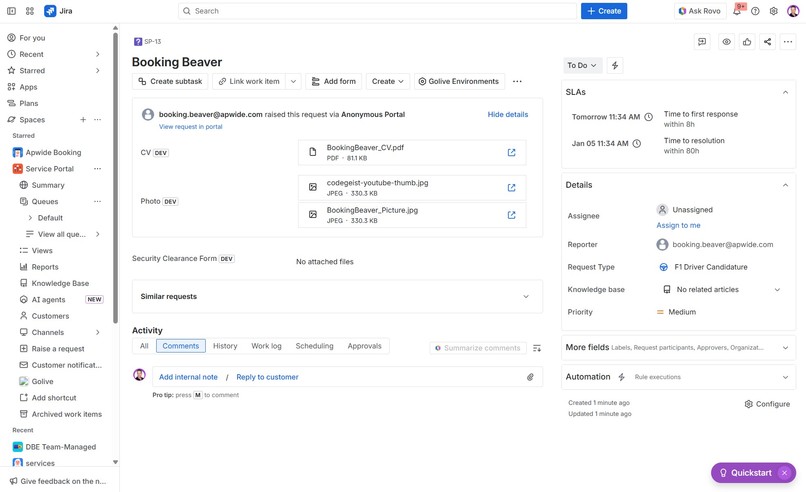Open the To Do status dropdown

582,65
